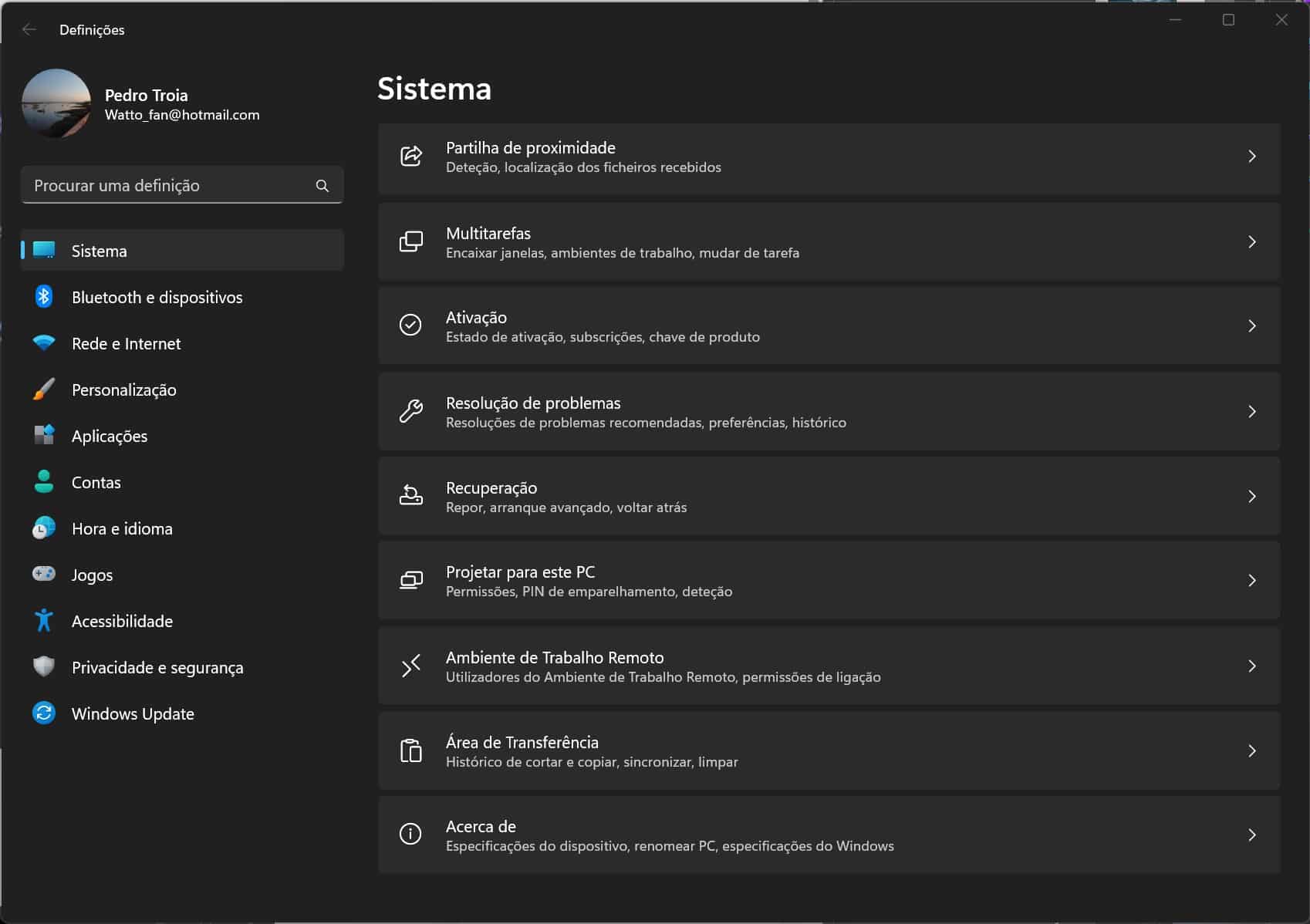
Task: Click the share icon for Partilha de proximidade
Action: pyautogui.click(x=410, y=157)
